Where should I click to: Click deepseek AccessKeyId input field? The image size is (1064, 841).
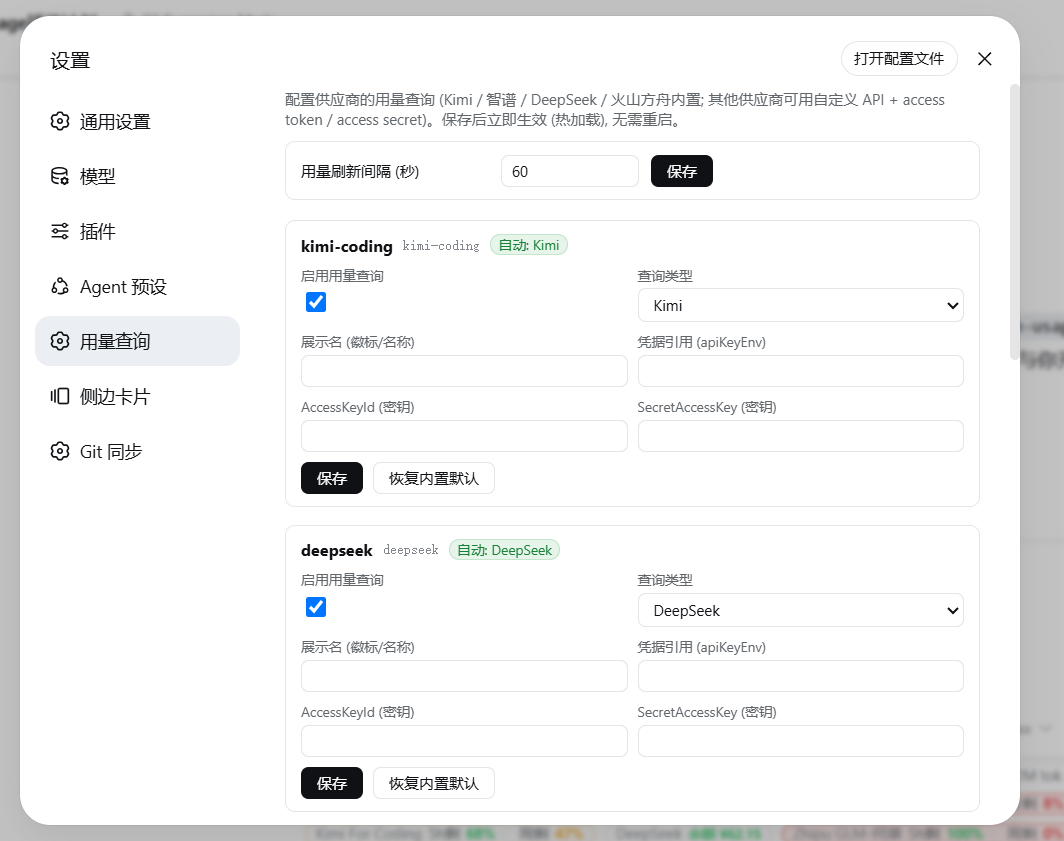pyautogui.click(x=464, y=741)
